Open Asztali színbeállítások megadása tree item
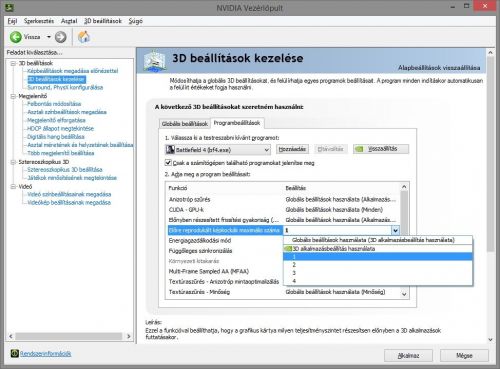This screenshot has width=500, height=369. 67,112
